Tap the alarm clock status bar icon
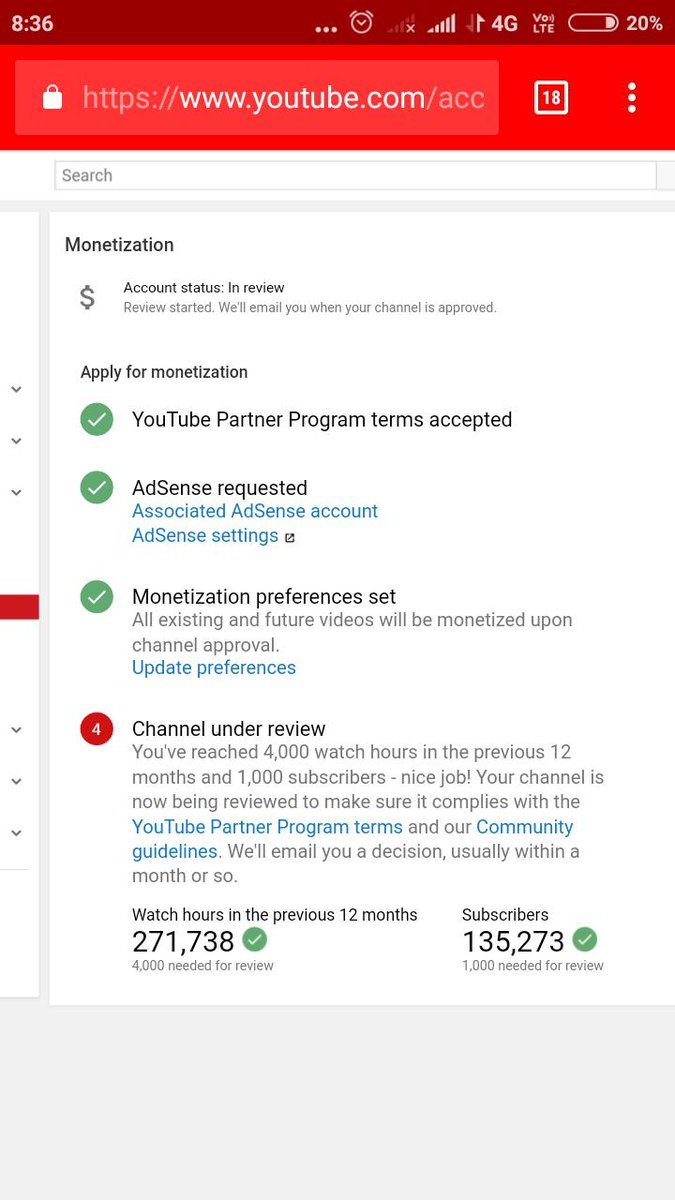Viewport: 675px width, 1200px height. coord(361,22)
